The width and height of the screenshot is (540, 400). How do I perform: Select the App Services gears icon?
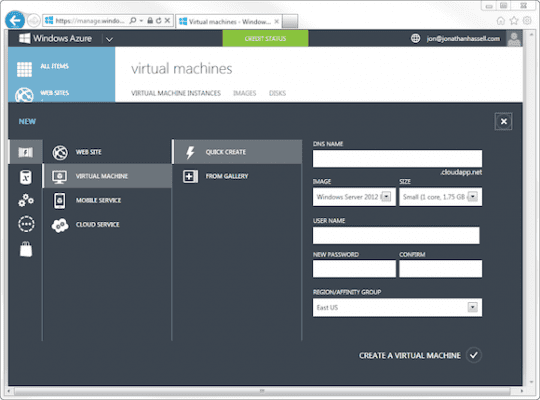(26, 200)
